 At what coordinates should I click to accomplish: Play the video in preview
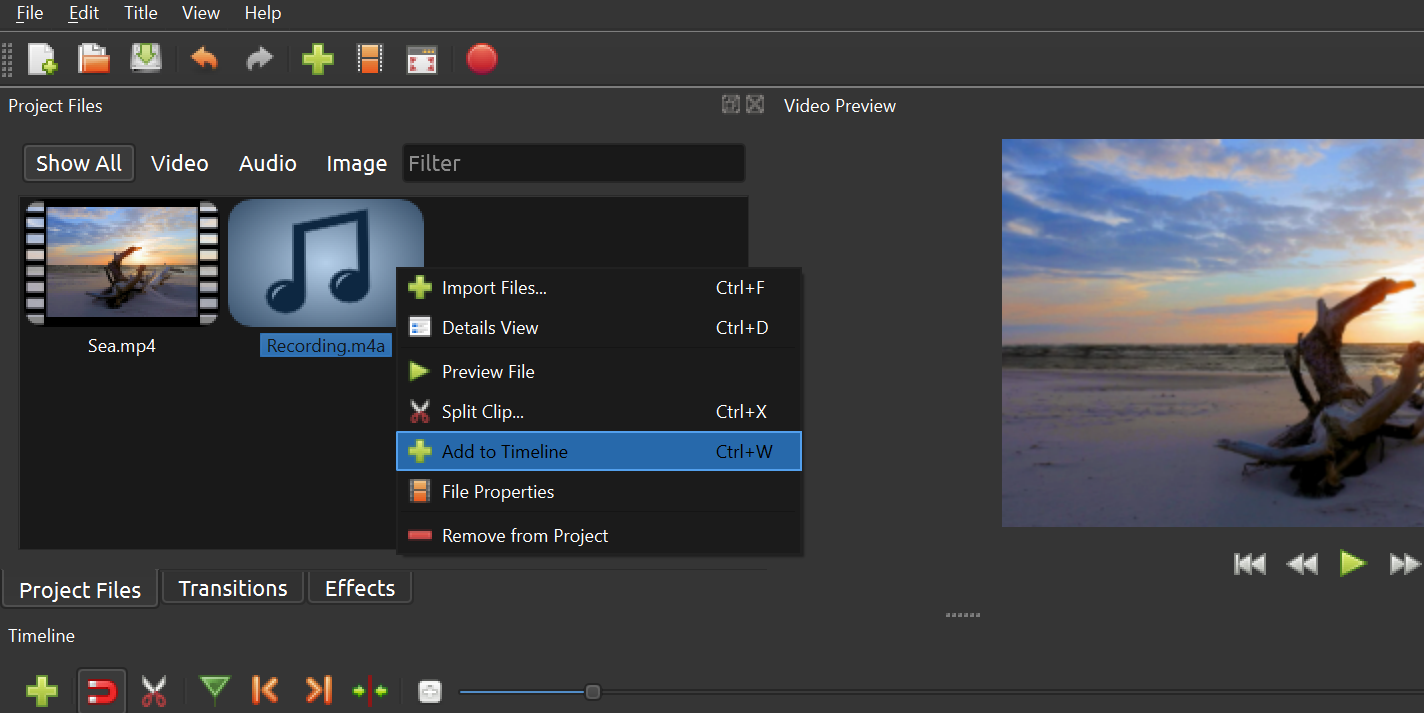(x=1352, y=564)
